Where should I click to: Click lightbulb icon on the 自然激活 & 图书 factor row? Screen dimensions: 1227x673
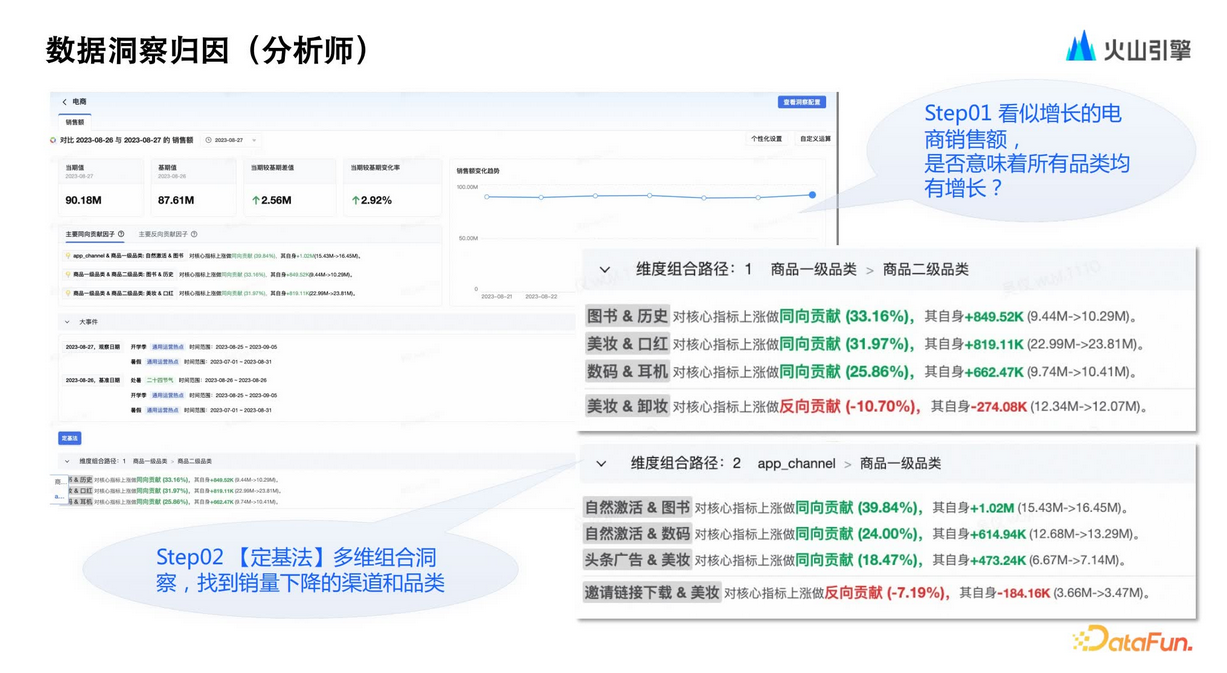pyautogui.click(x=68, y=256)
